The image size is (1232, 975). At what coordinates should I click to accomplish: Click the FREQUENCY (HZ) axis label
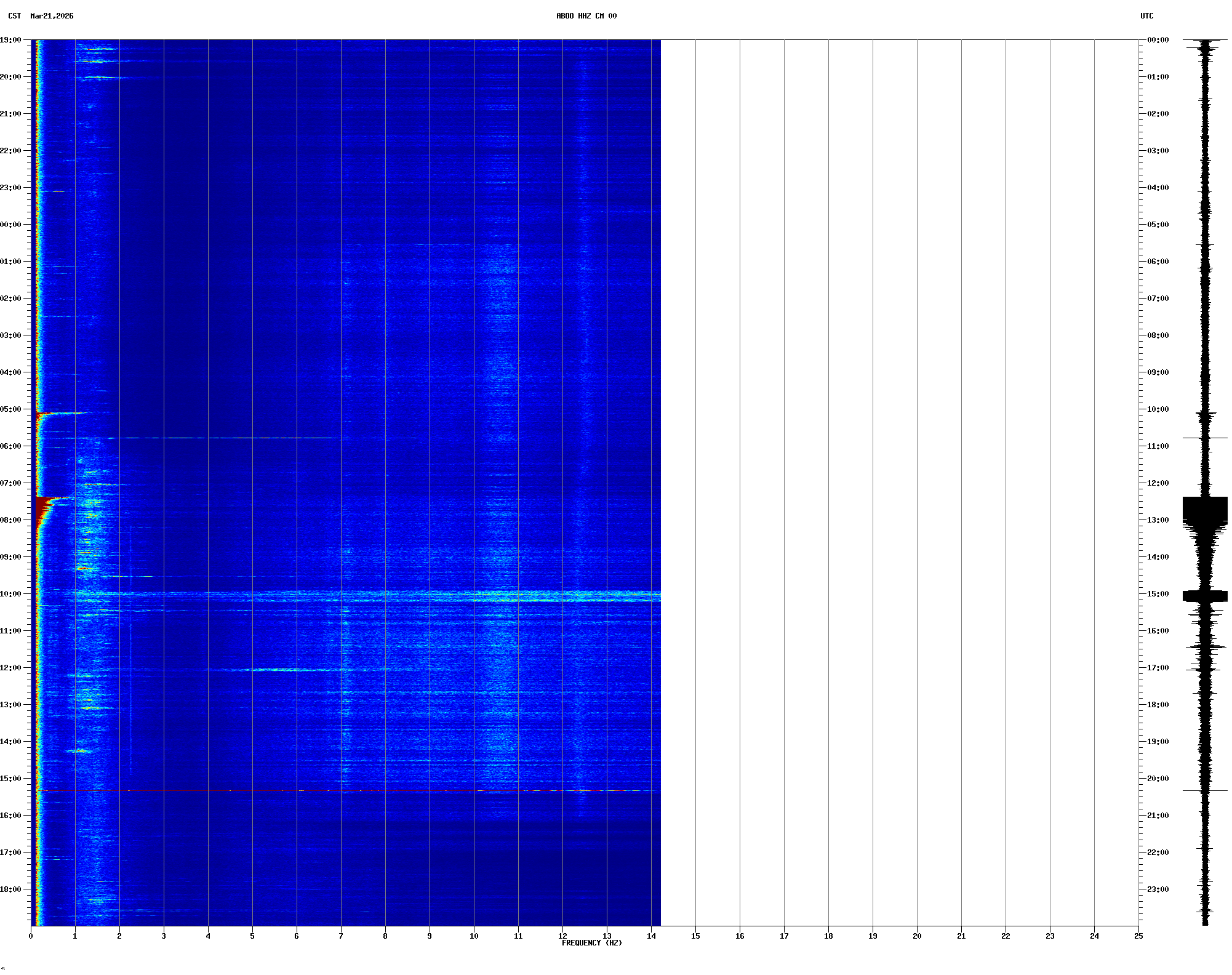(x=591, y=943)
